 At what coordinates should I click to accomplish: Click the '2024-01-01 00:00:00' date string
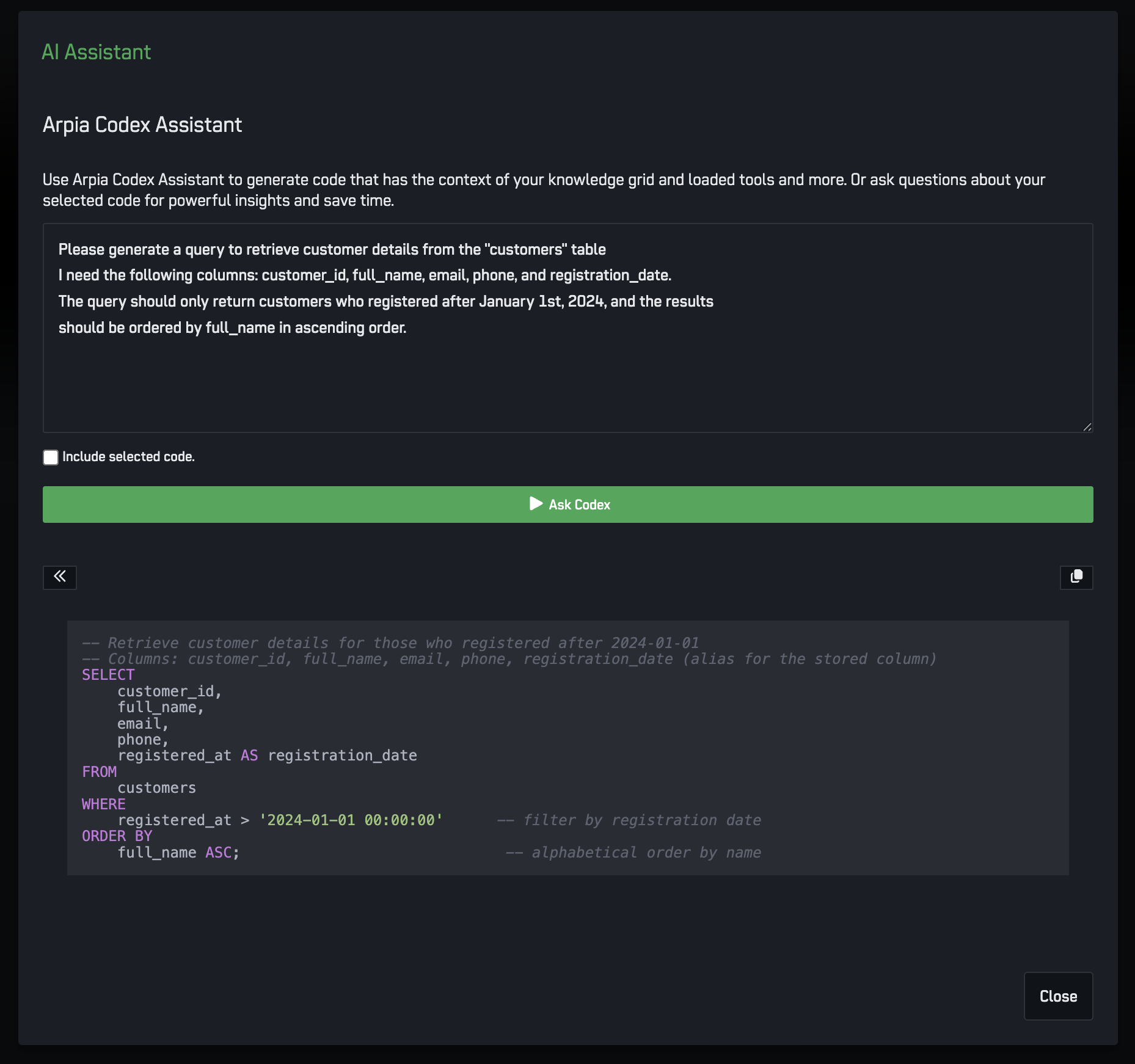[x=351, y=820]
